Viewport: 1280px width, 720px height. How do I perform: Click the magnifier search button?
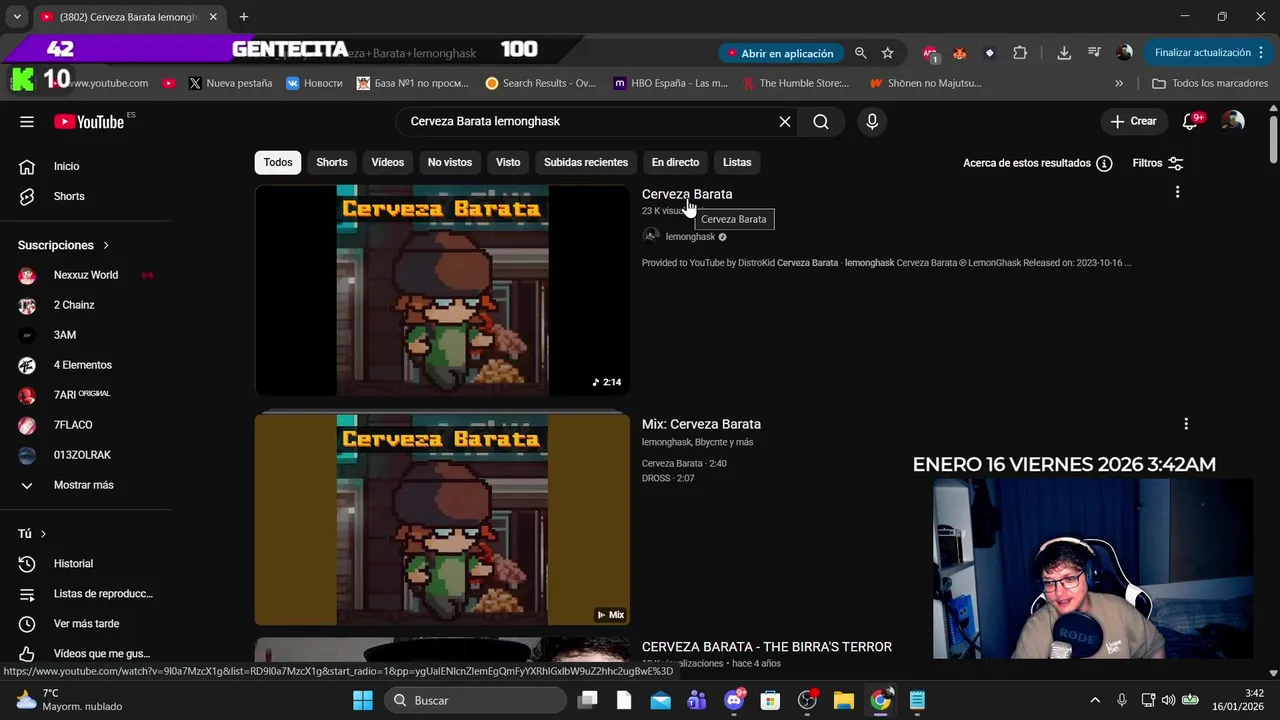(x=821, y=121)
